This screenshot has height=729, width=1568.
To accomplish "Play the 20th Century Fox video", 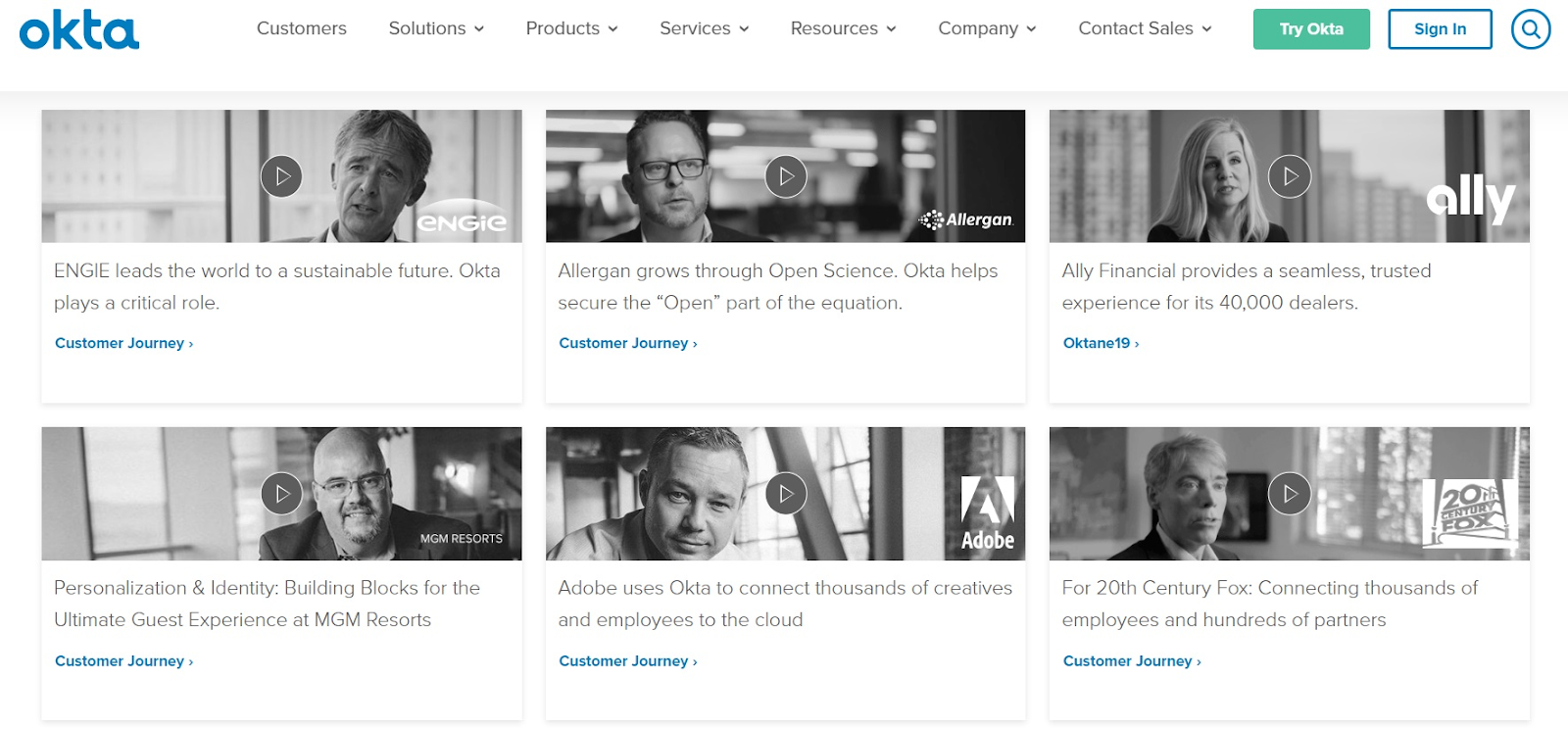I will 1290,494.
